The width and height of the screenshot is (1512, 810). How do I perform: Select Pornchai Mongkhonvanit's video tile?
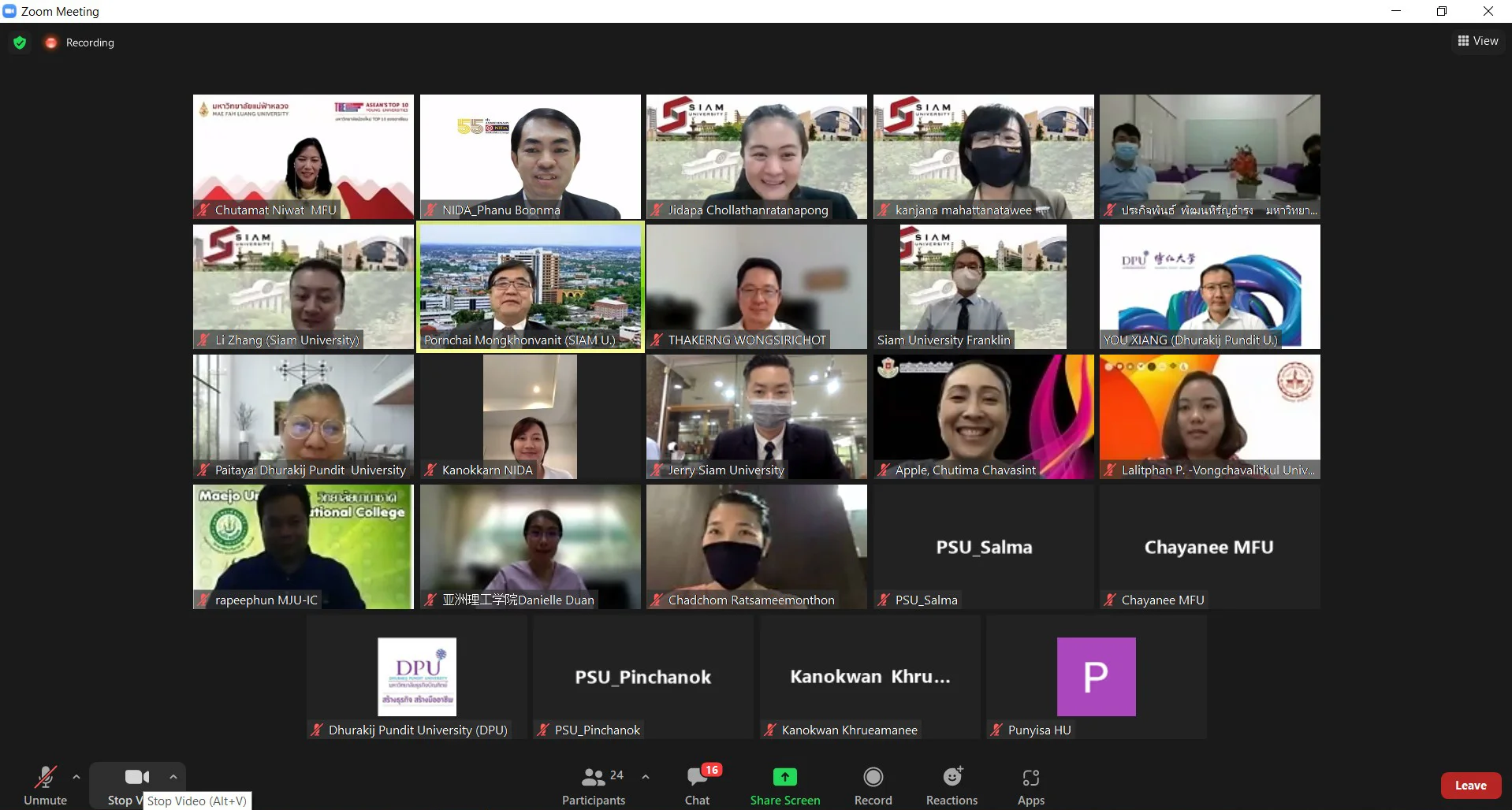tap(531, 287)
